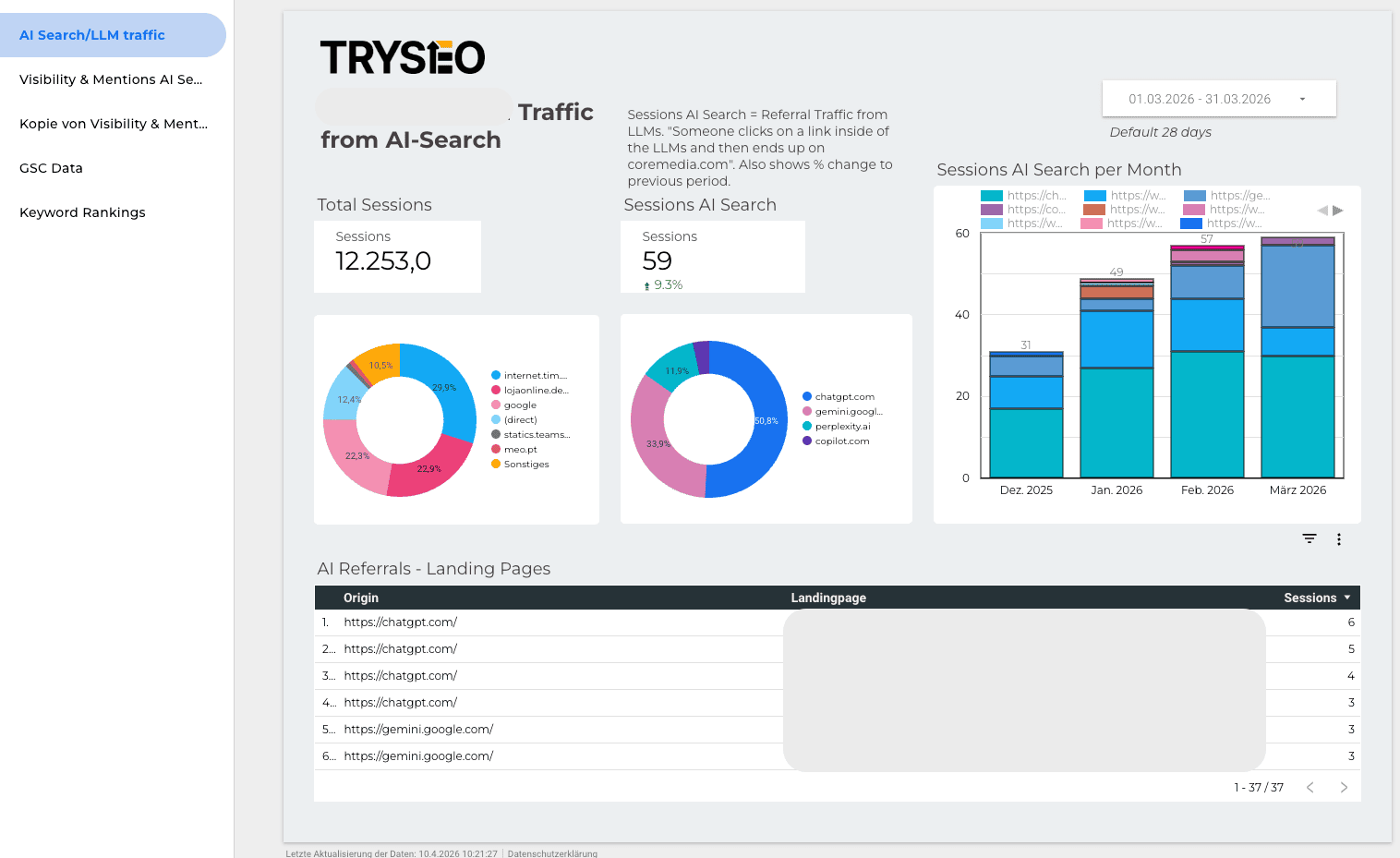Open the date range 01.03.2026 - 31.03.2026 dropdown
1400x858 pixels.
tap(1218, 98)
